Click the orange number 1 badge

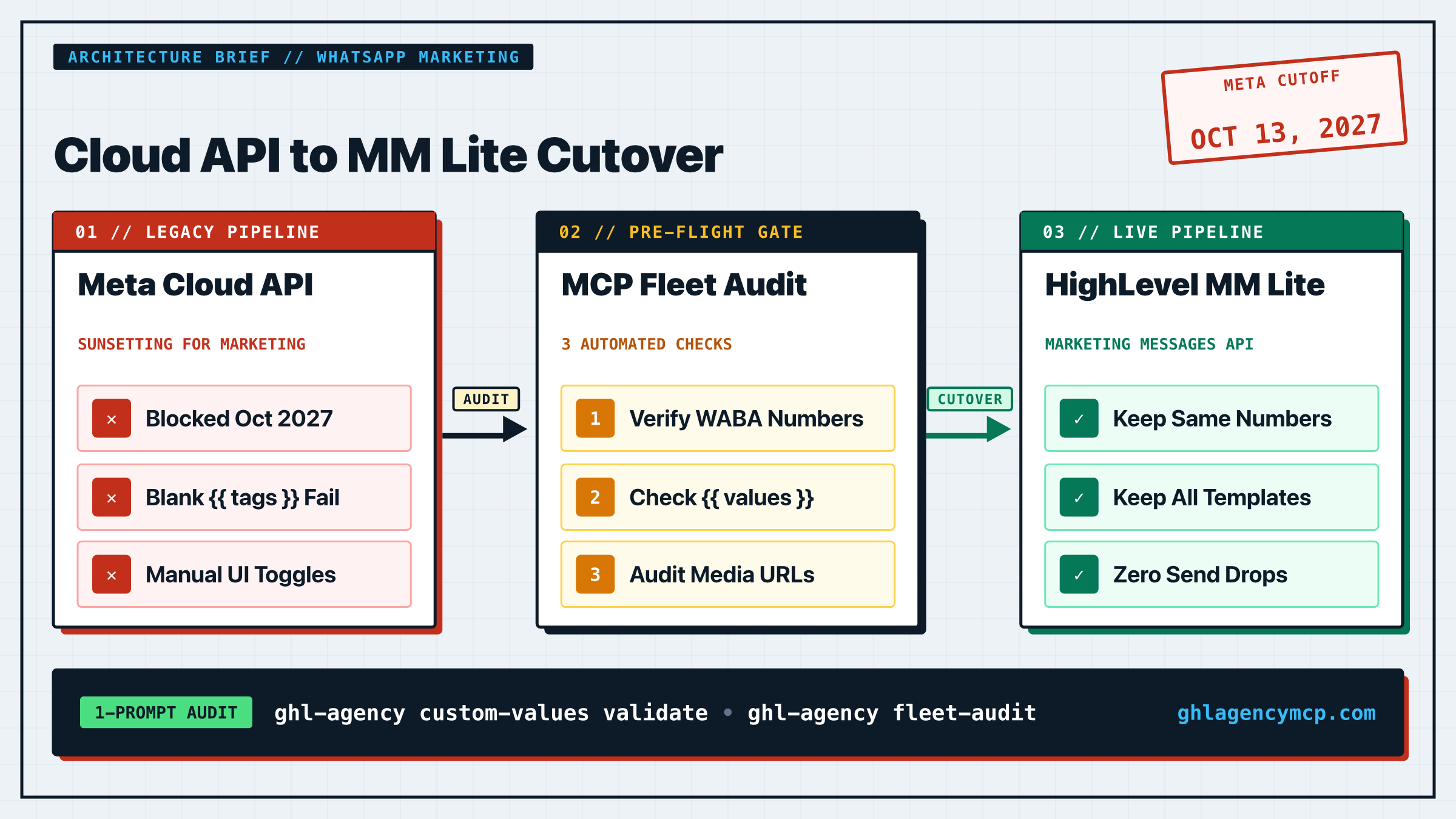point(595,419)
